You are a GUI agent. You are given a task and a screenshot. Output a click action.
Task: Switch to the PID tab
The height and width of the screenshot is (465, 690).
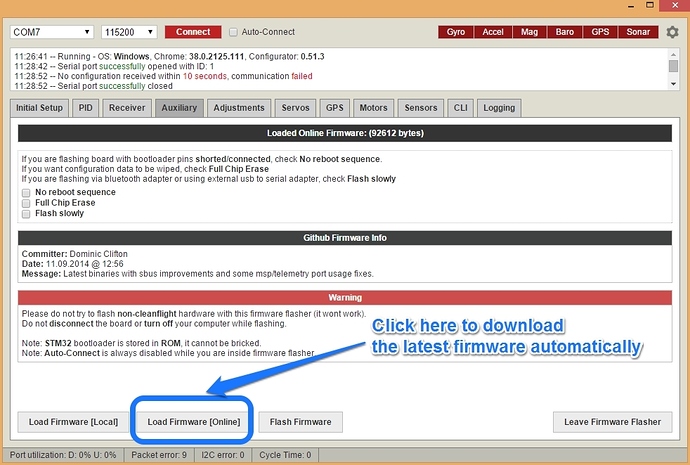click(85, 108)
